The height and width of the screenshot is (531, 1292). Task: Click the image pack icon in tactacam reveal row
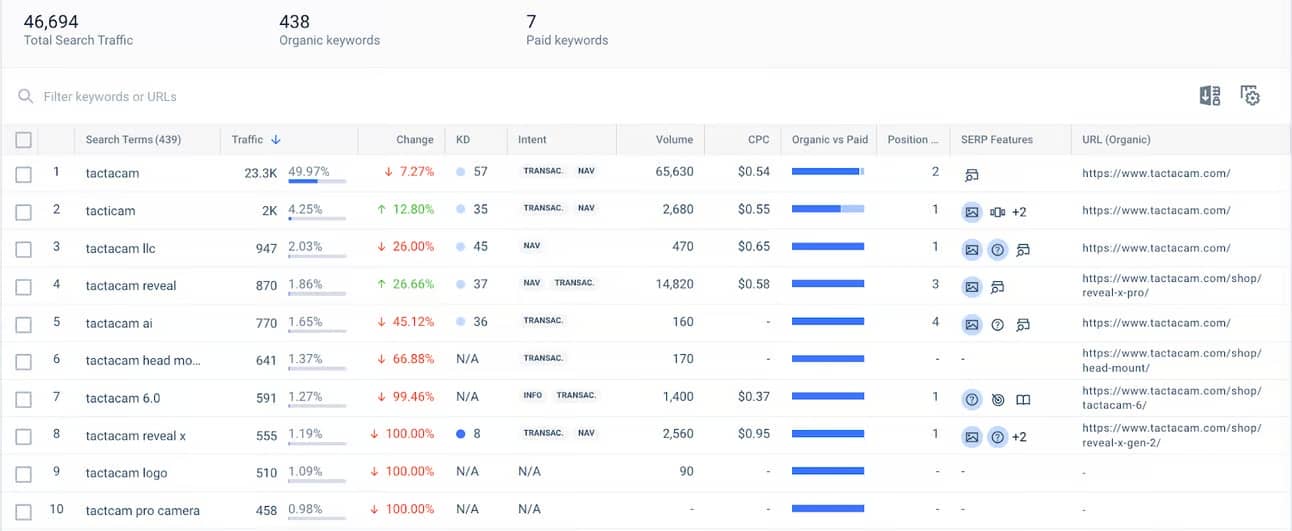971,287
